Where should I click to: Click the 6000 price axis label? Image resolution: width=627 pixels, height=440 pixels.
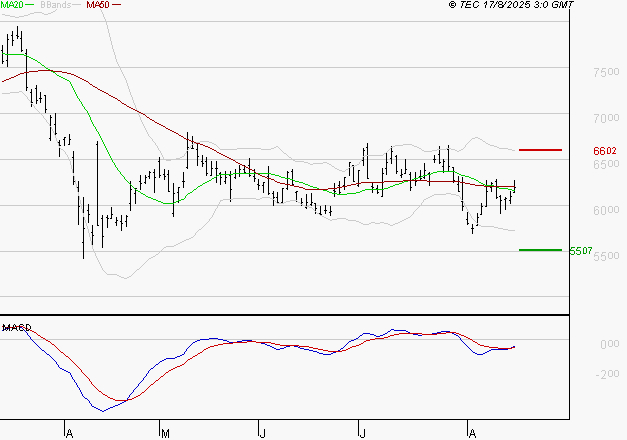click(x=606, y=211)
